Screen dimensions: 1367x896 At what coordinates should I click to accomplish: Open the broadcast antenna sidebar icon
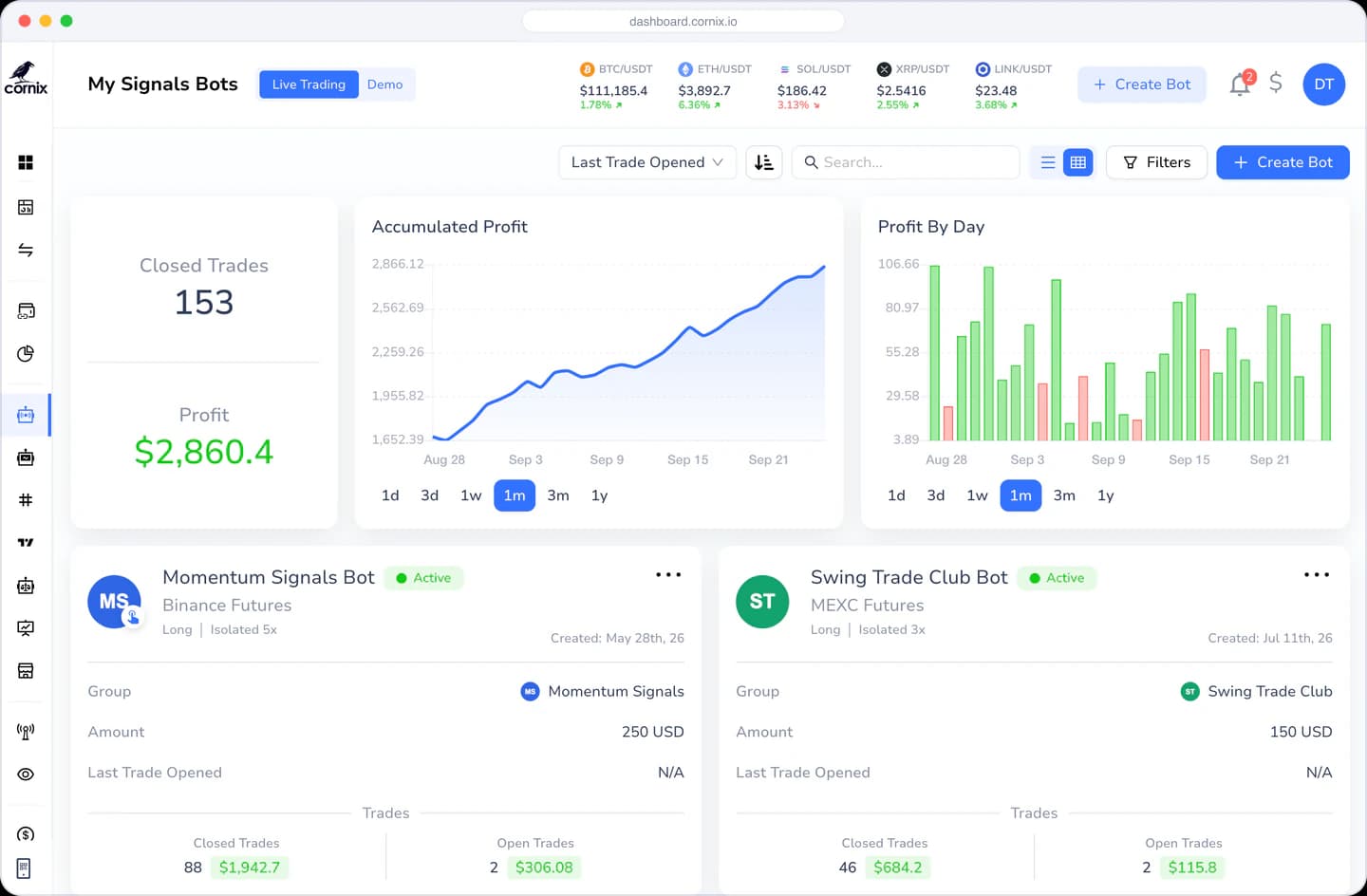click(x=26, y=731)
